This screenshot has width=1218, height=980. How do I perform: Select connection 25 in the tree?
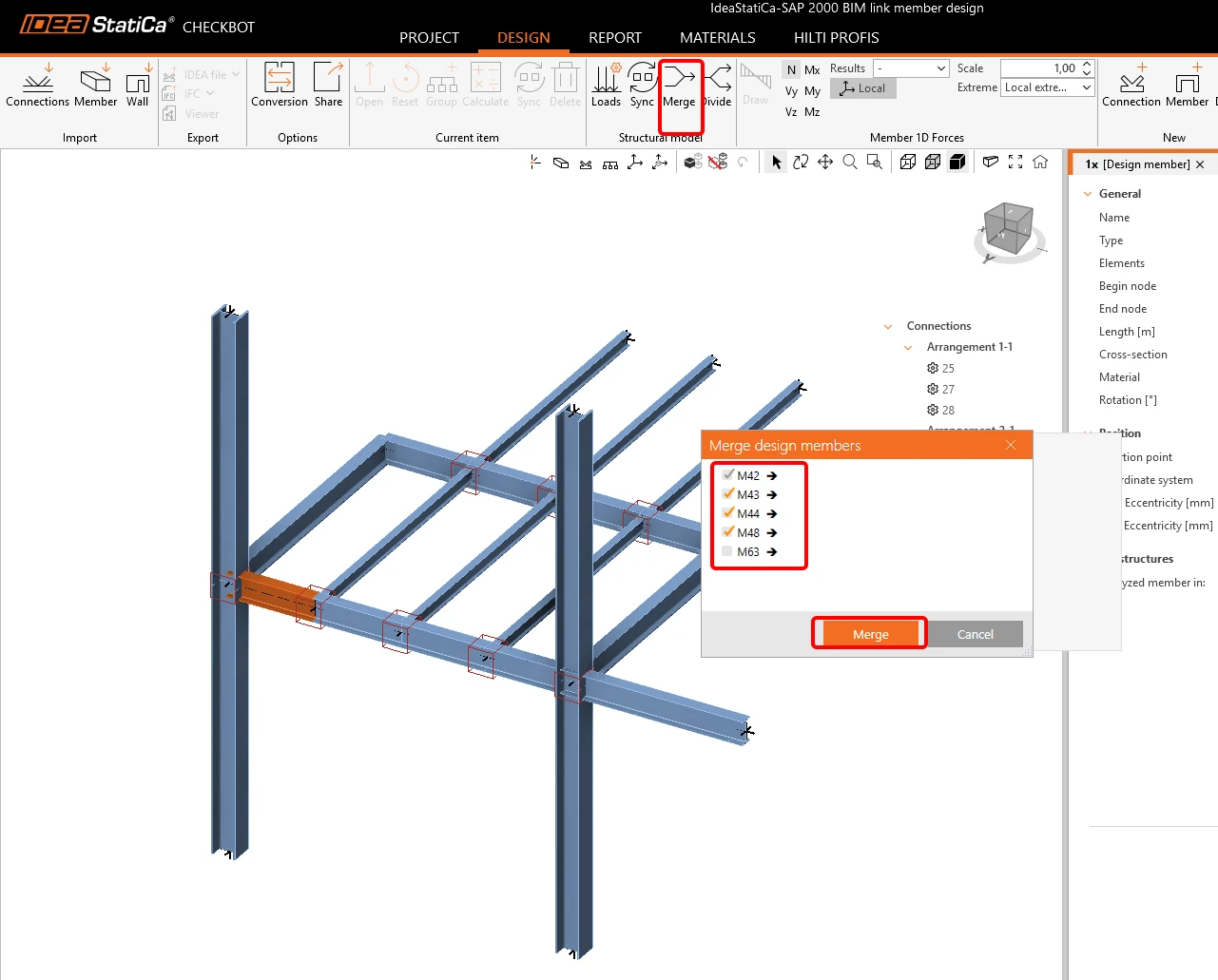click(940, 368)
